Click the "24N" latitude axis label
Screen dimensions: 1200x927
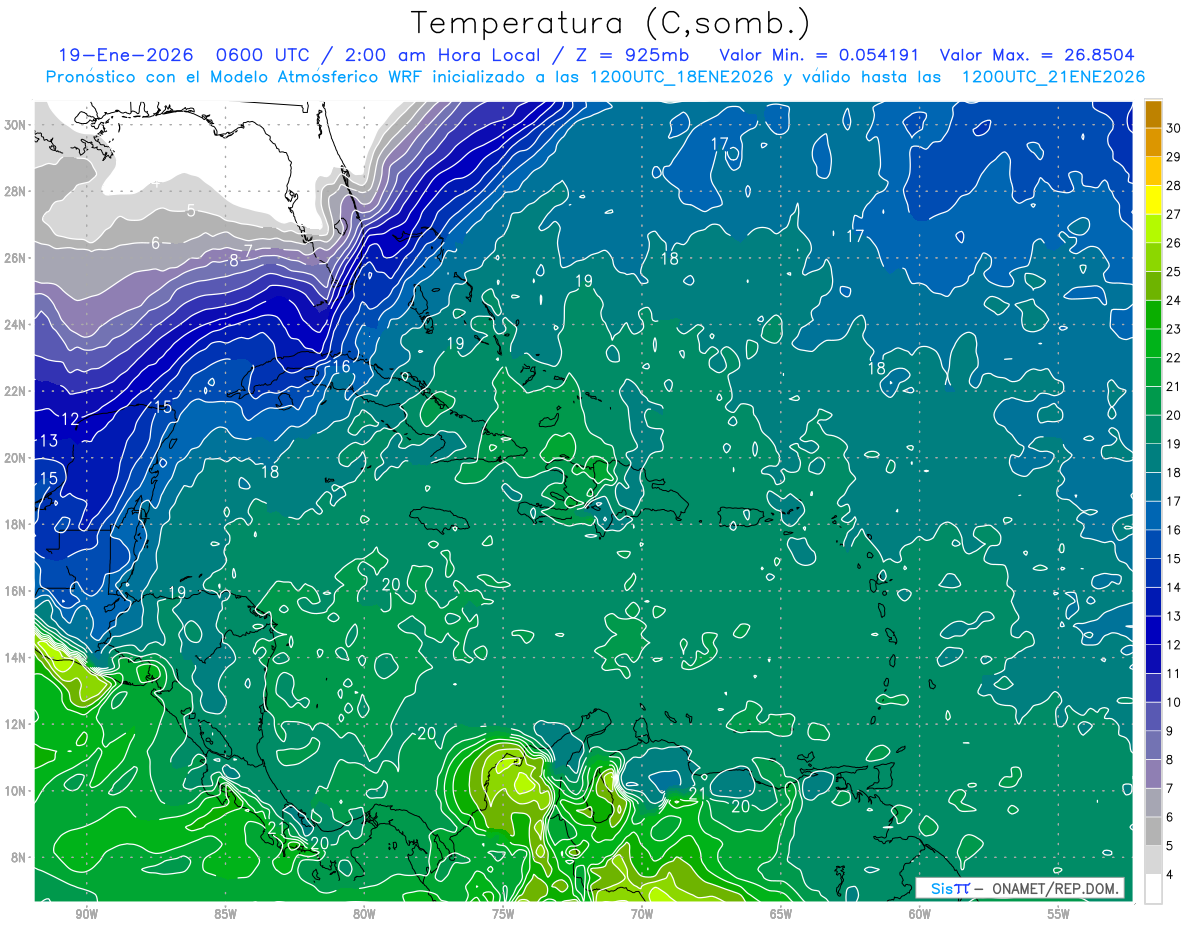(x=15, y=324)
